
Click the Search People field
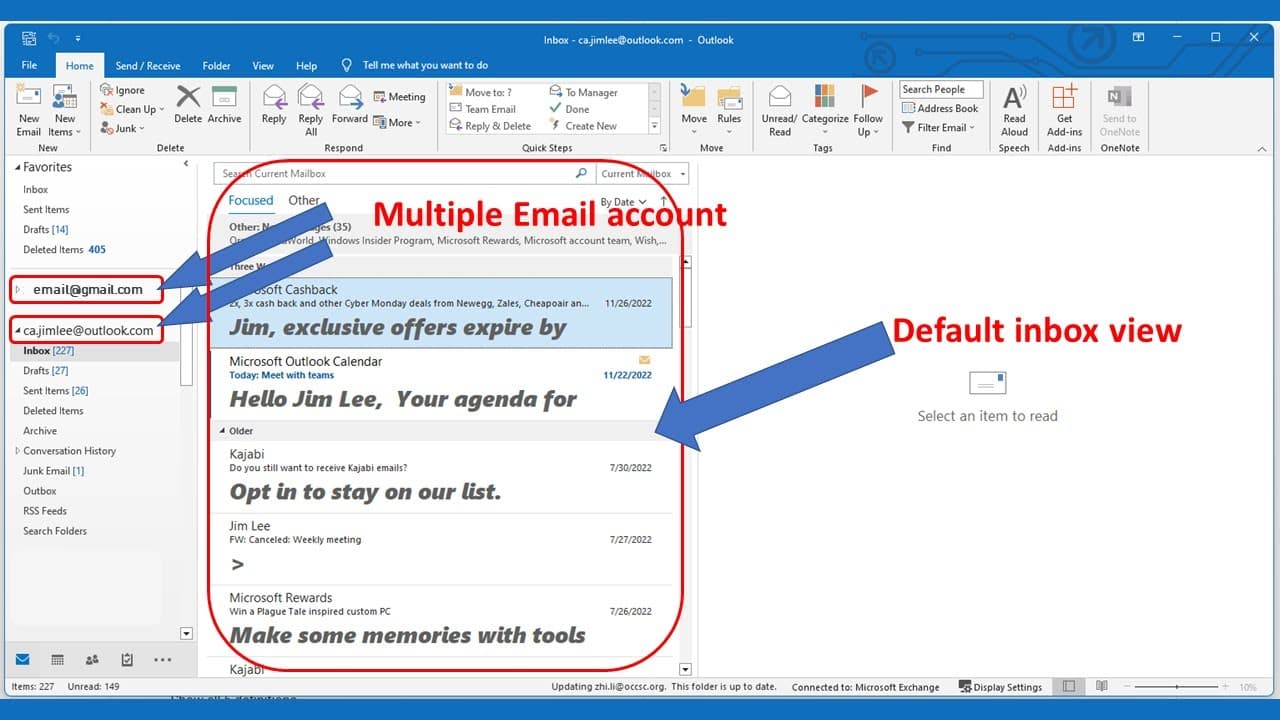point(941,89)
